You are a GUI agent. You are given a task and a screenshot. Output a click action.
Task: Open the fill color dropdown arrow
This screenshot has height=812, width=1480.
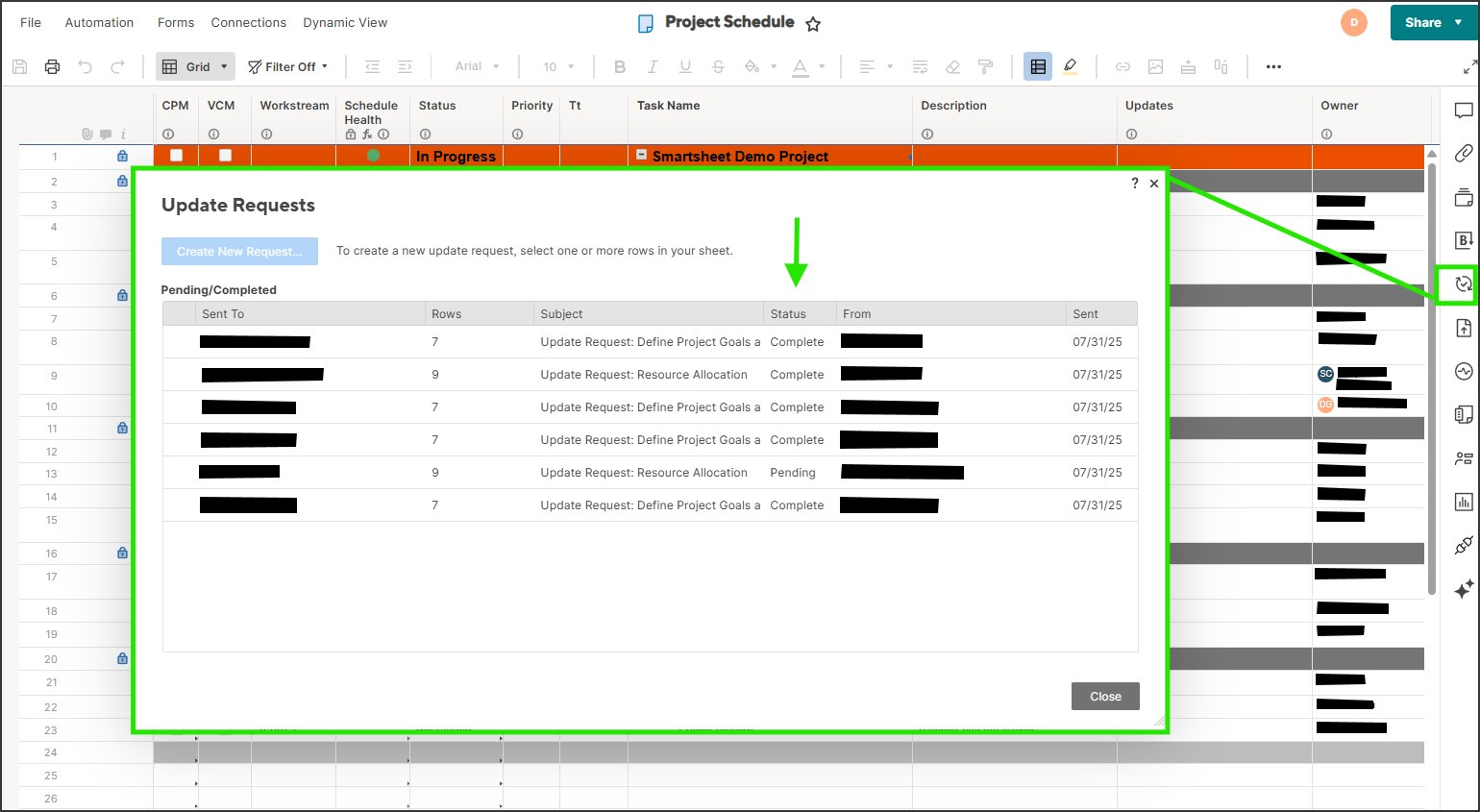tap(774, 66)
